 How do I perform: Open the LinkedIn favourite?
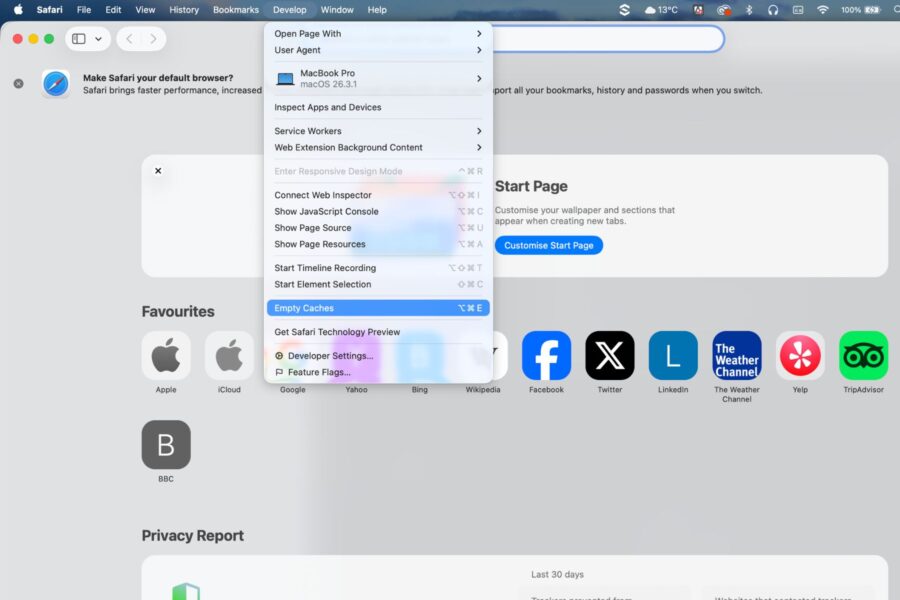(673, 355)
